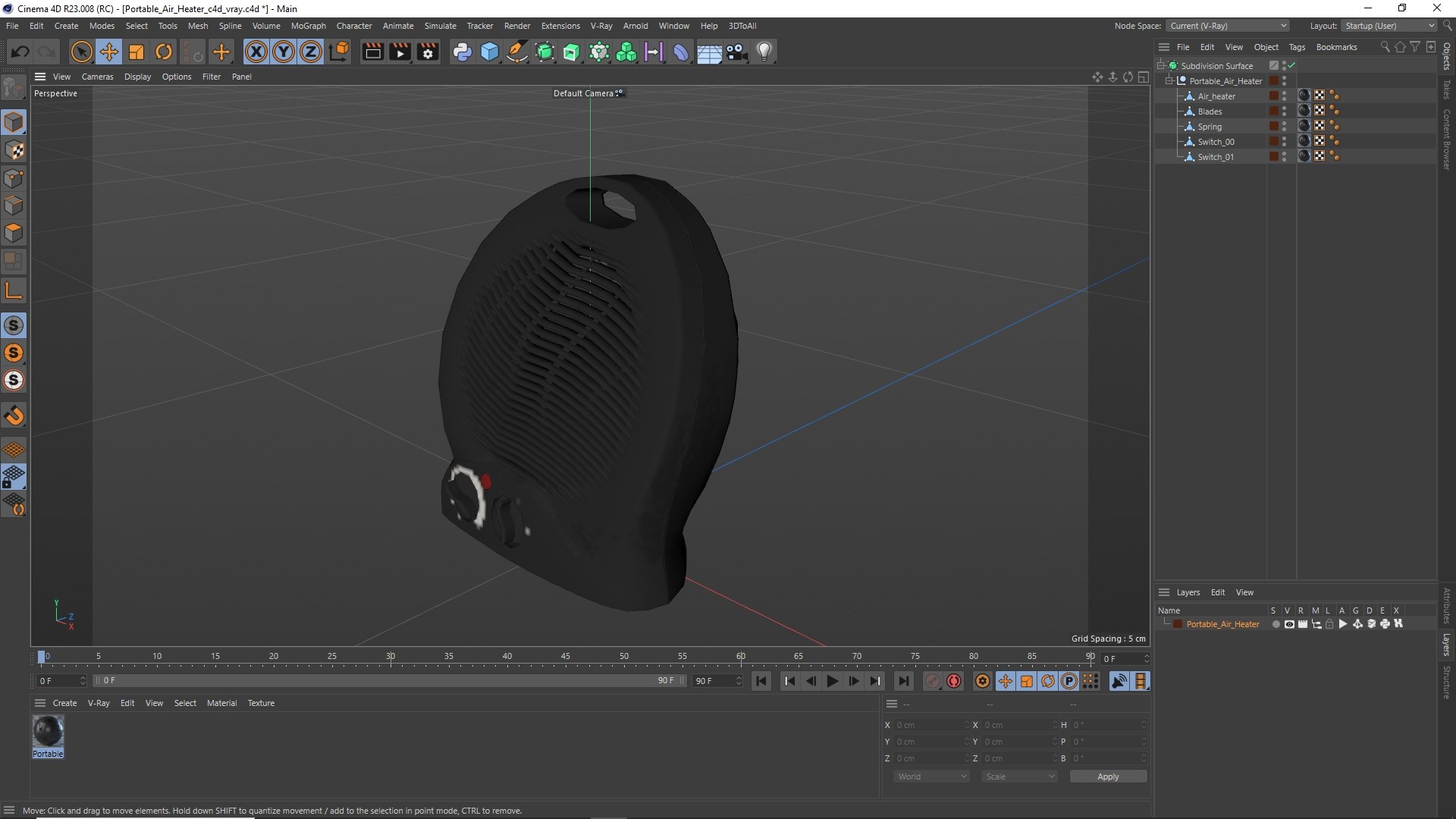Select the Portable material thumbnail
Image resolution: width=1456 pixels, height=819 pixels.
(x=48, y=732)
